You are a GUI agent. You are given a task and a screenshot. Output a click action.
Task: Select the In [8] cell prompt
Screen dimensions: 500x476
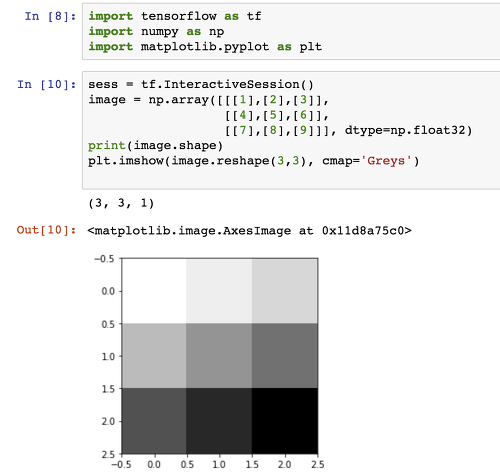point(50,16)
